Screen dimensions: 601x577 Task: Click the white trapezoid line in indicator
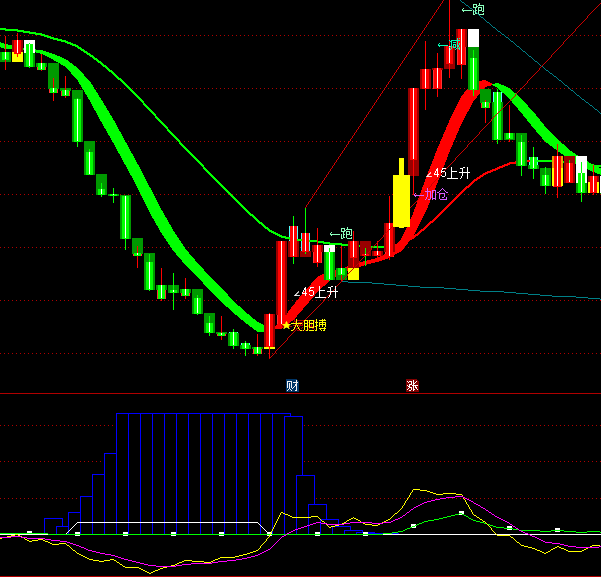coord(170,523)
